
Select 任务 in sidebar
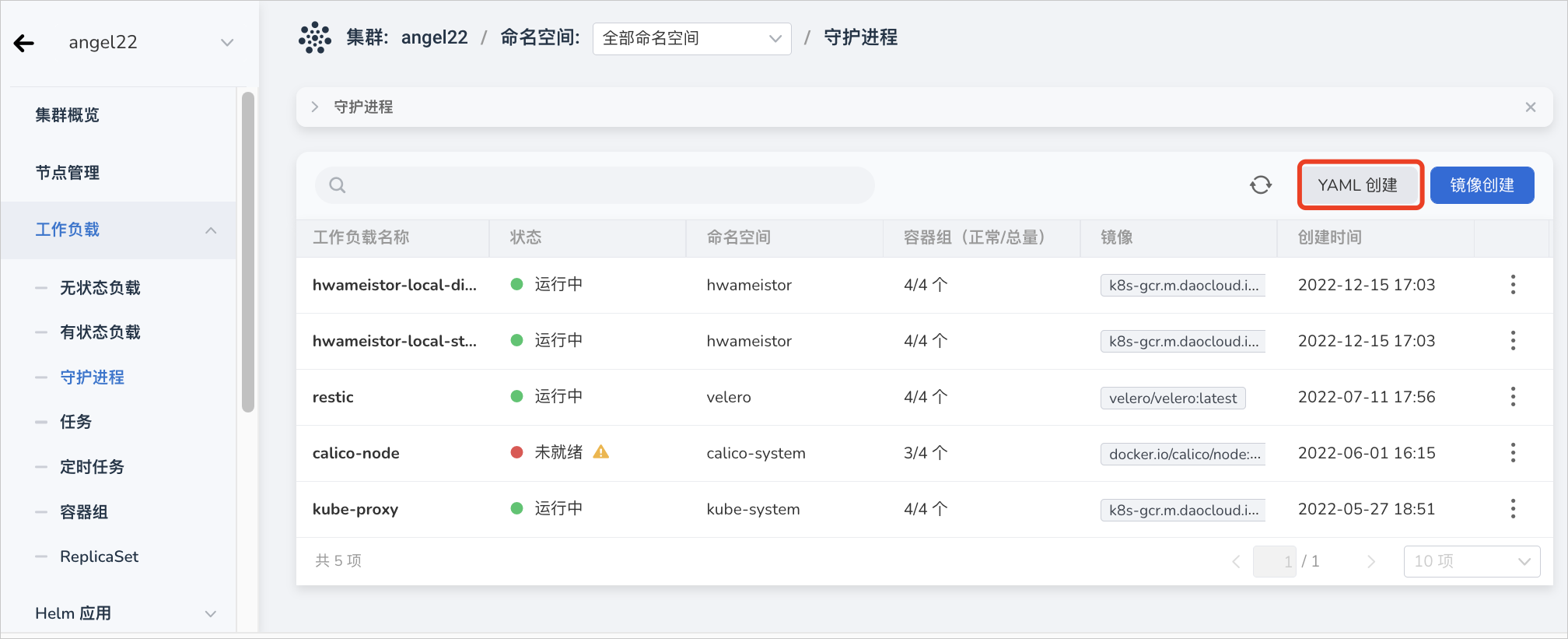76,422
